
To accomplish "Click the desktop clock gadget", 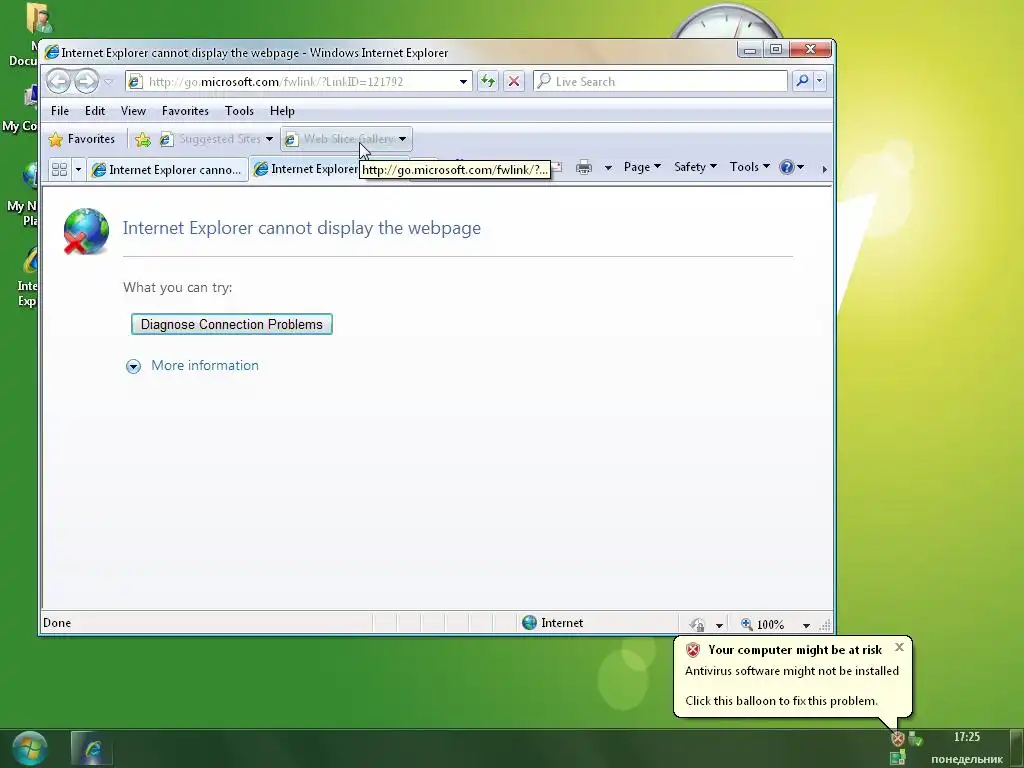I will (x=726, y=21).
